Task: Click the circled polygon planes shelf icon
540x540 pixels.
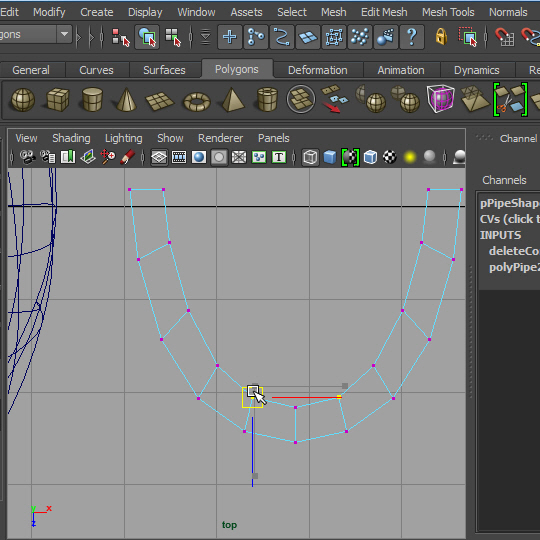Action: pos(301,99)
